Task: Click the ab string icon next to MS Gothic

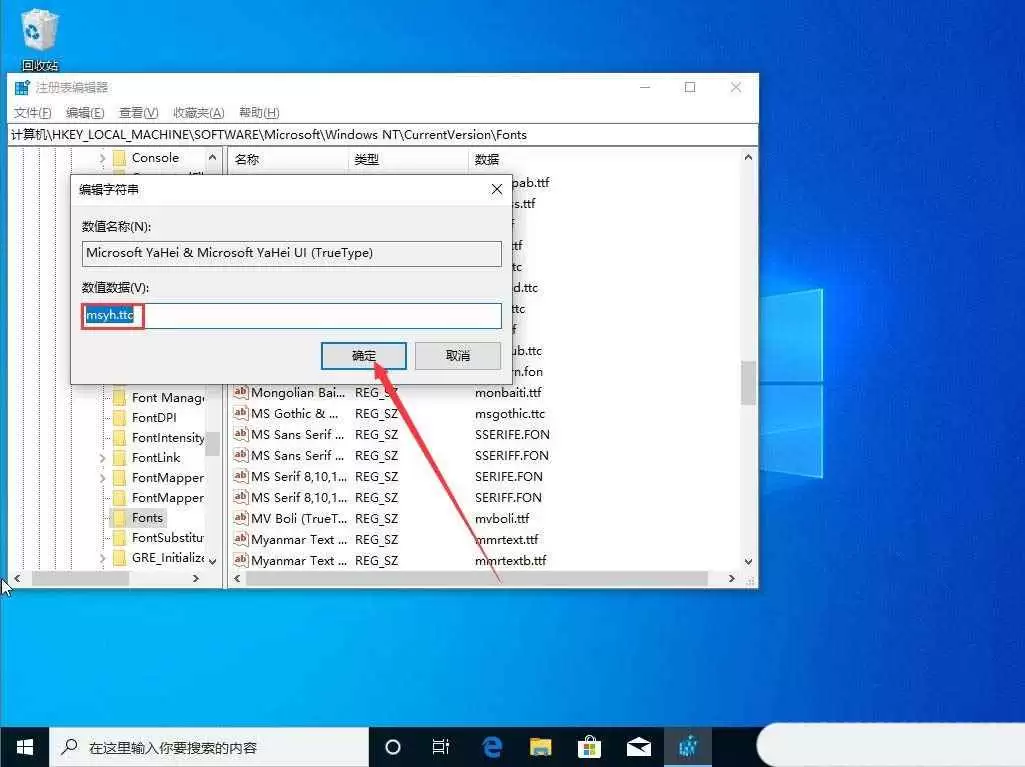Action: coord(242,413)
